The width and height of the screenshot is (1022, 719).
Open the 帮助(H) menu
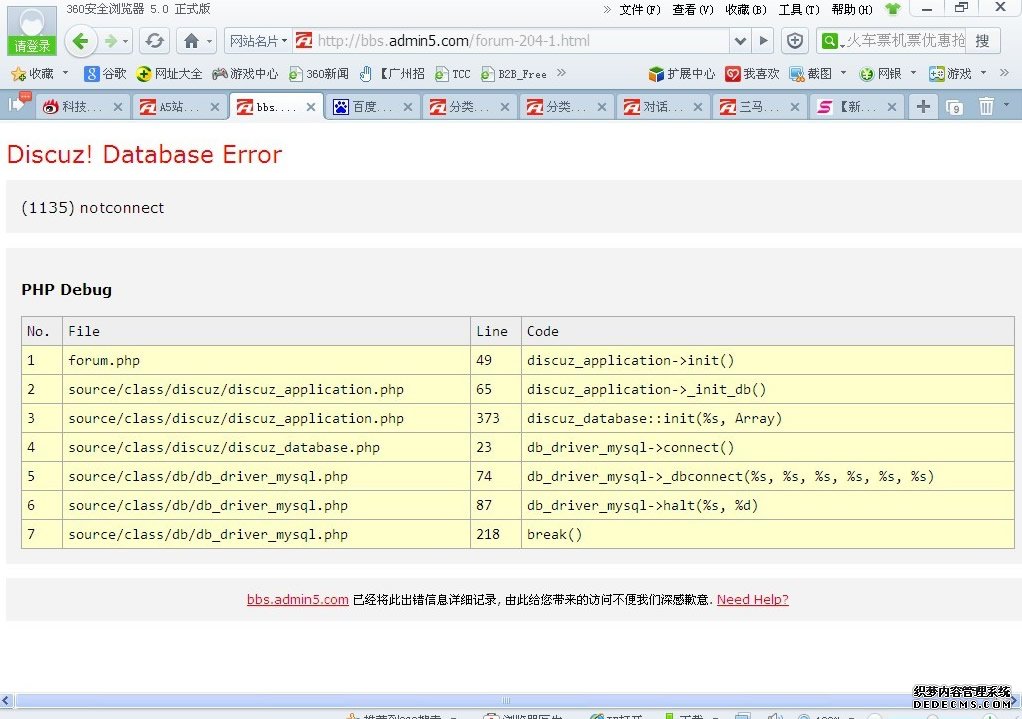852,9
